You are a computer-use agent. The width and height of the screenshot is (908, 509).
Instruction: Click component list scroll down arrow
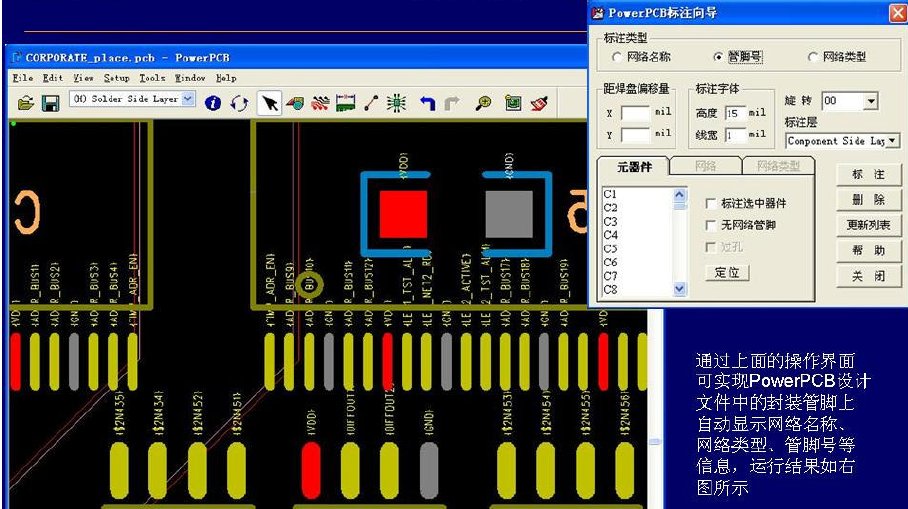680,288
